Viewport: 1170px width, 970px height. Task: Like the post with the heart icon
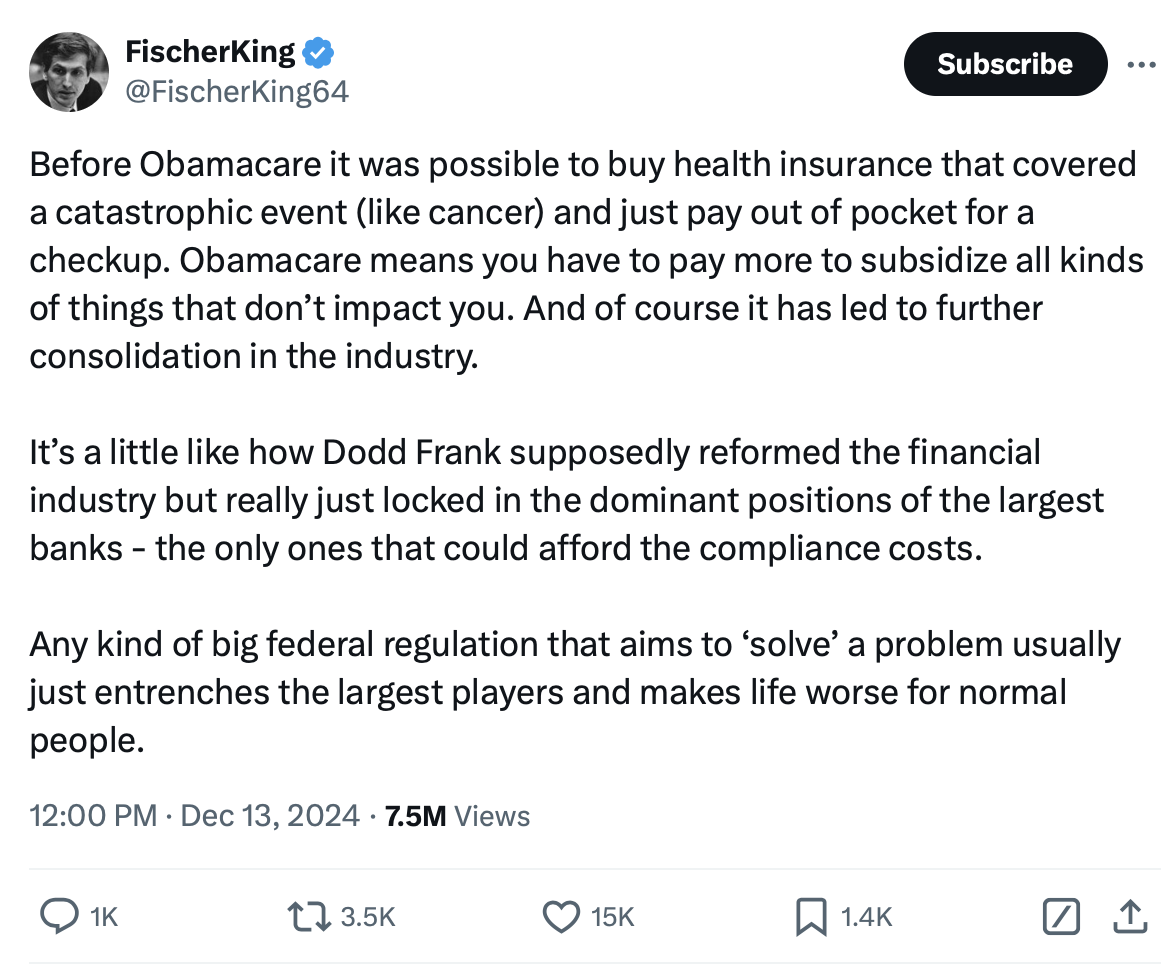coord(561,916)
